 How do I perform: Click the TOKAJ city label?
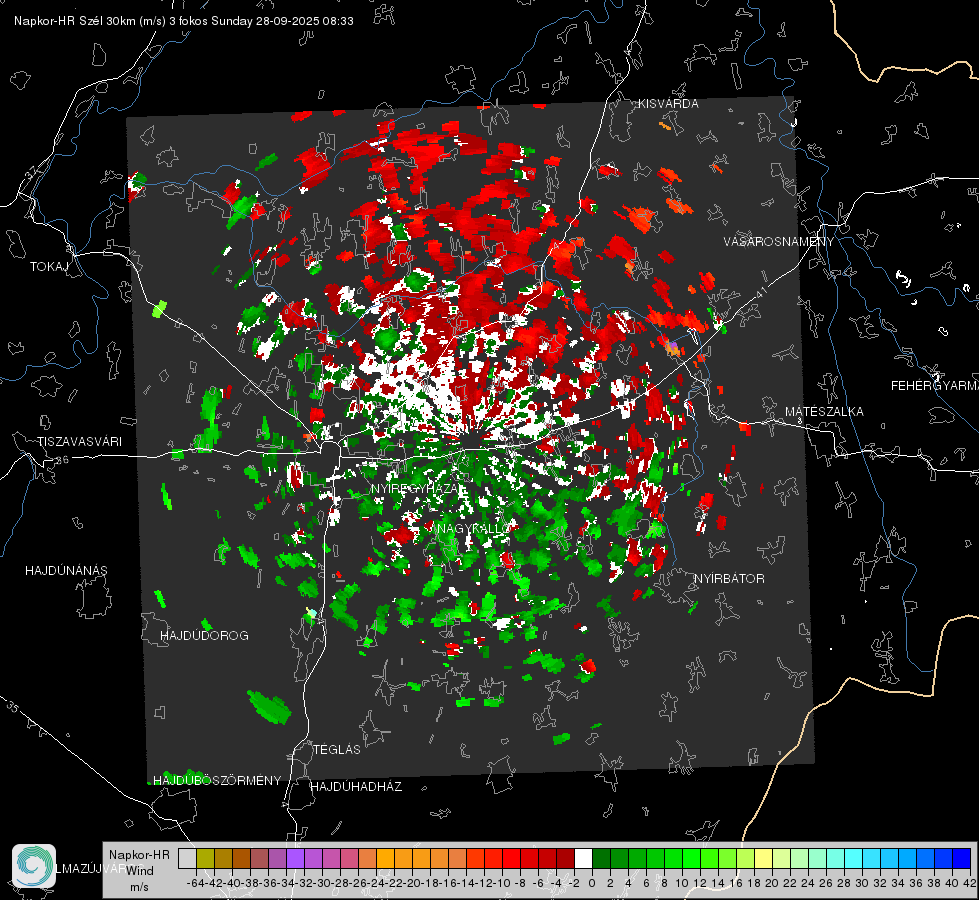point(49,267)
